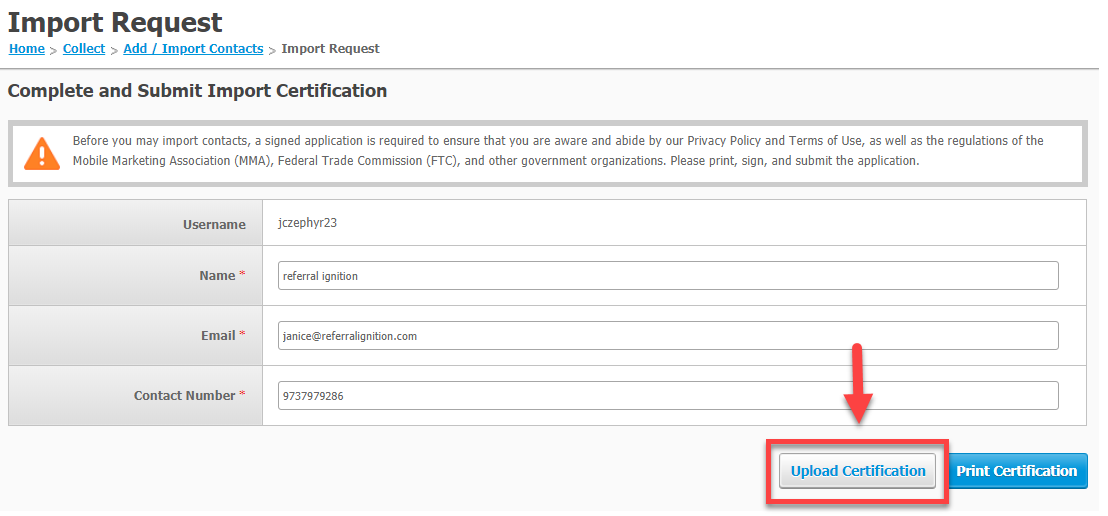Screen dimensions: 1108x516
Task: Click the Contact Number field label
Action: pos(184,396)
